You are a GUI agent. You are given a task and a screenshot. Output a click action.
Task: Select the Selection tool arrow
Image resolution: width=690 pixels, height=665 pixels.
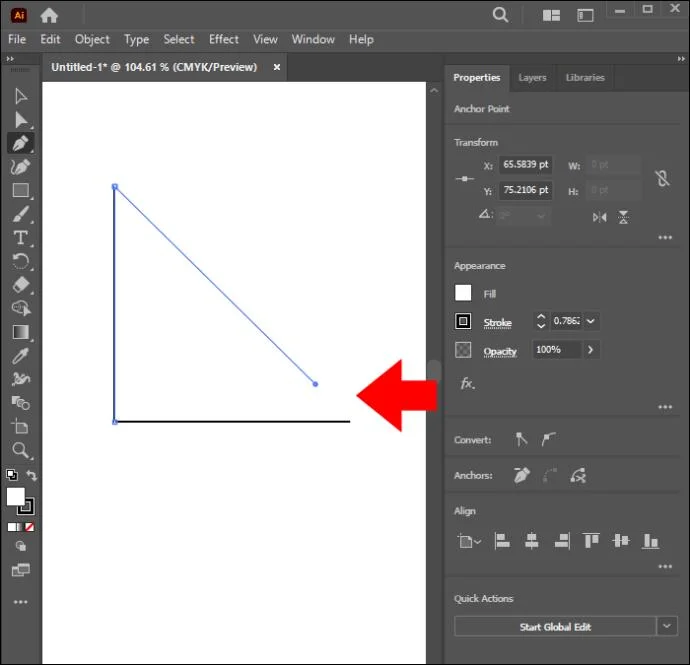point(20,96)
